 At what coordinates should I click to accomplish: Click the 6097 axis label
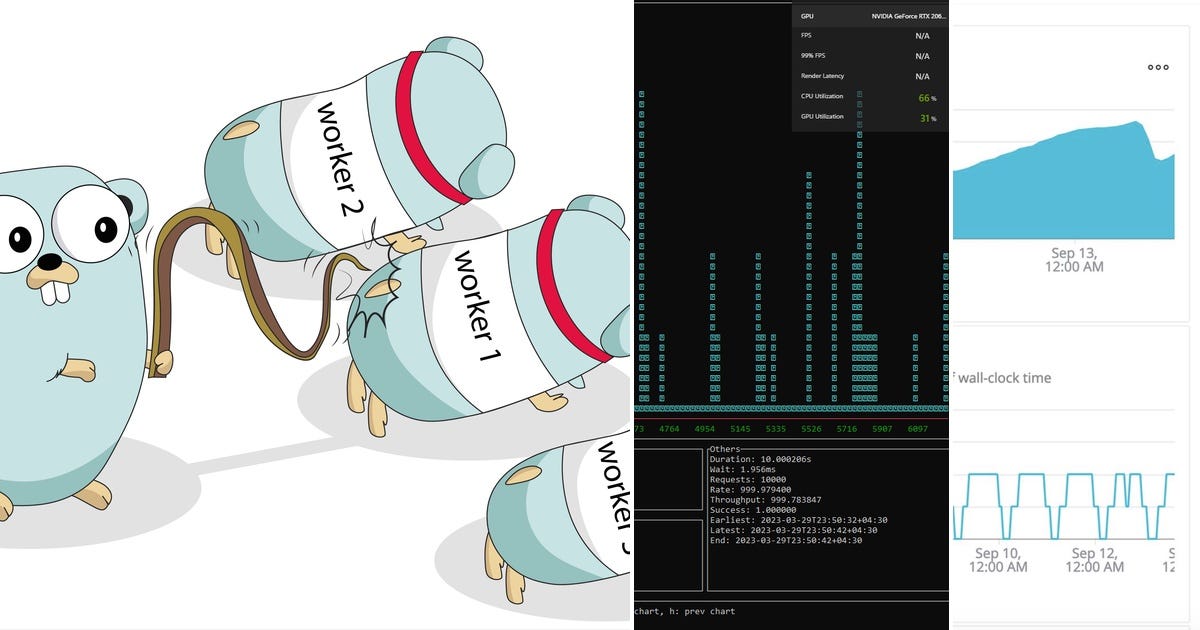click(917, 429)
